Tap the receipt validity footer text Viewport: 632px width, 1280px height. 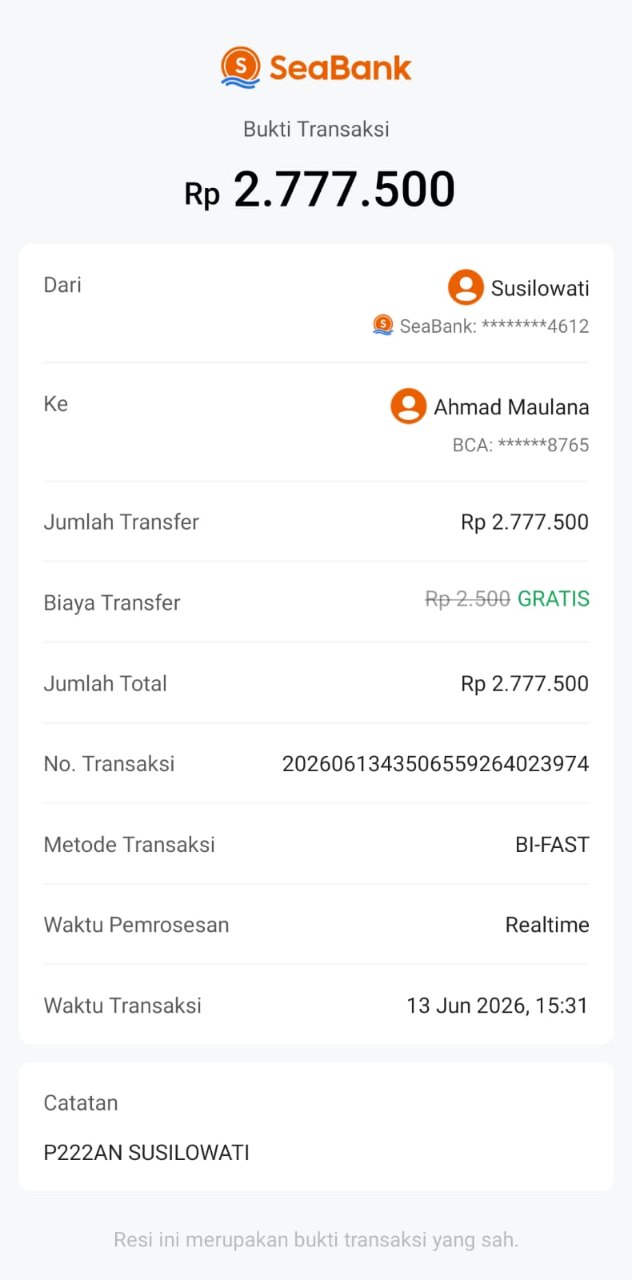click(316, 1240)
